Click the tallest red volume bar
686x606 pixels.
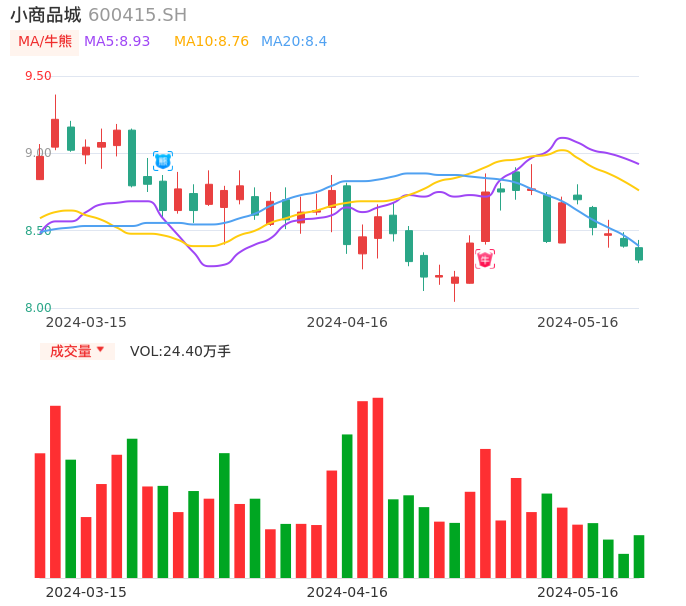click(x=378, y=488)
